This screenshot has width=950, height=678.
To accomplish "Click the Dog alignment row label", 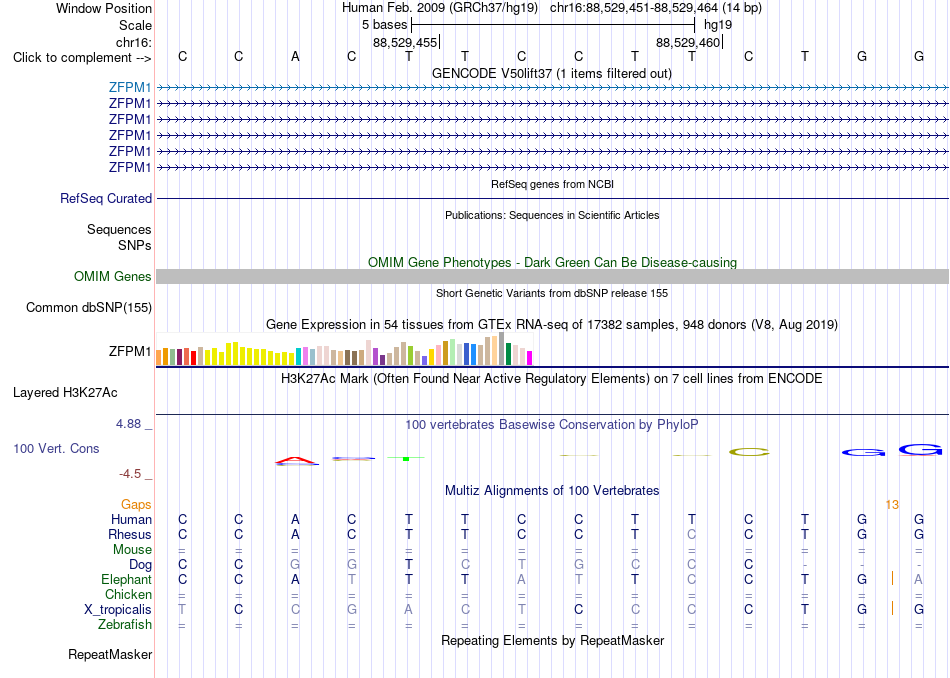I will tap(140, 565).
